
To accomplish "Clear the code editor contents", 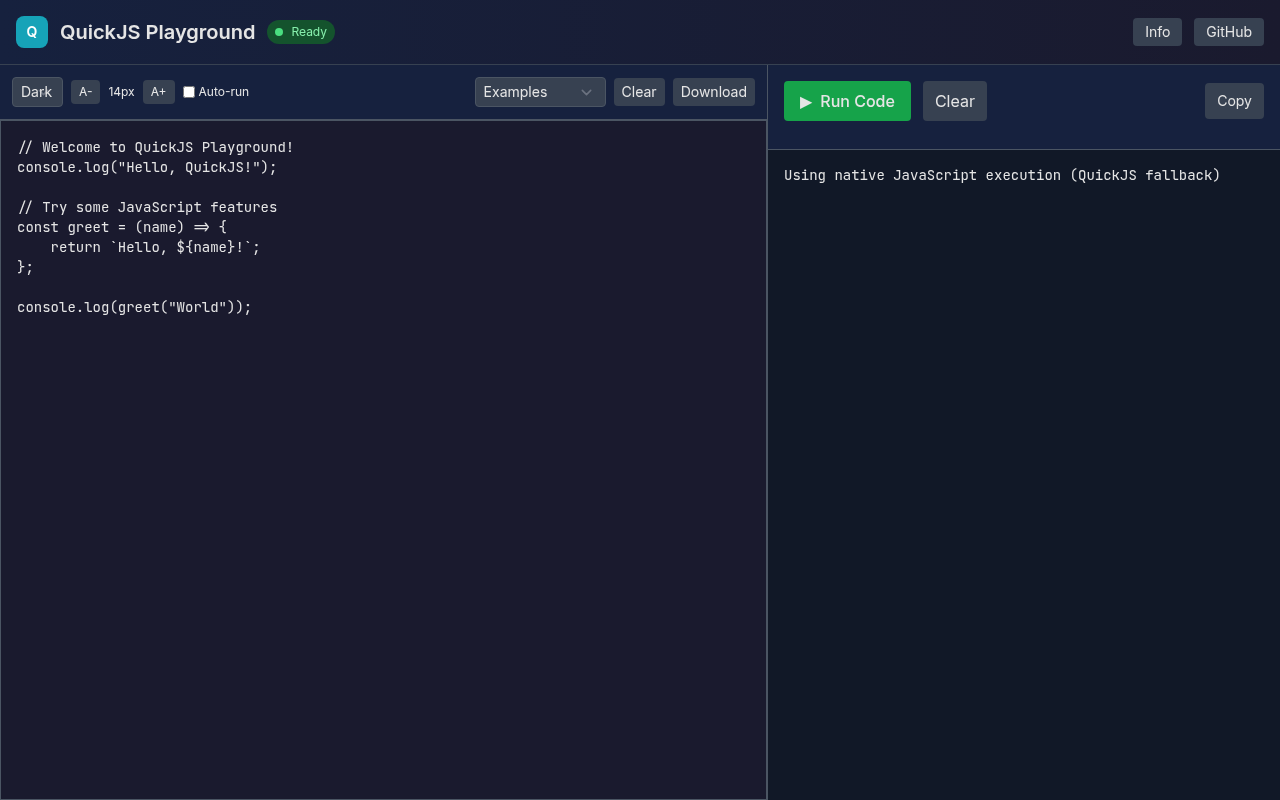I will click(638, 92).
